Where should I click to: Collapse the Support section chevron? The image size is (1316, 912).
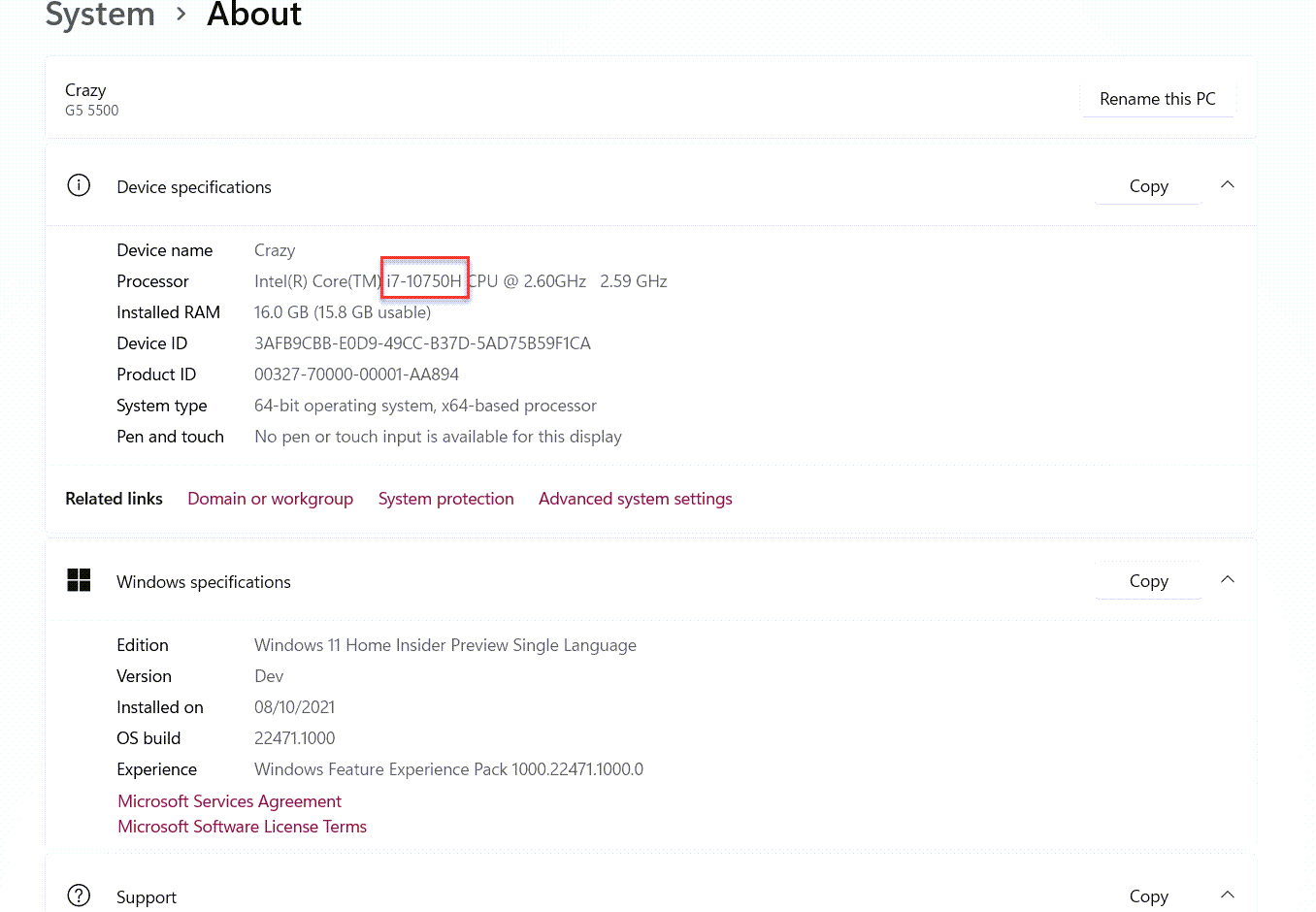1228,895
